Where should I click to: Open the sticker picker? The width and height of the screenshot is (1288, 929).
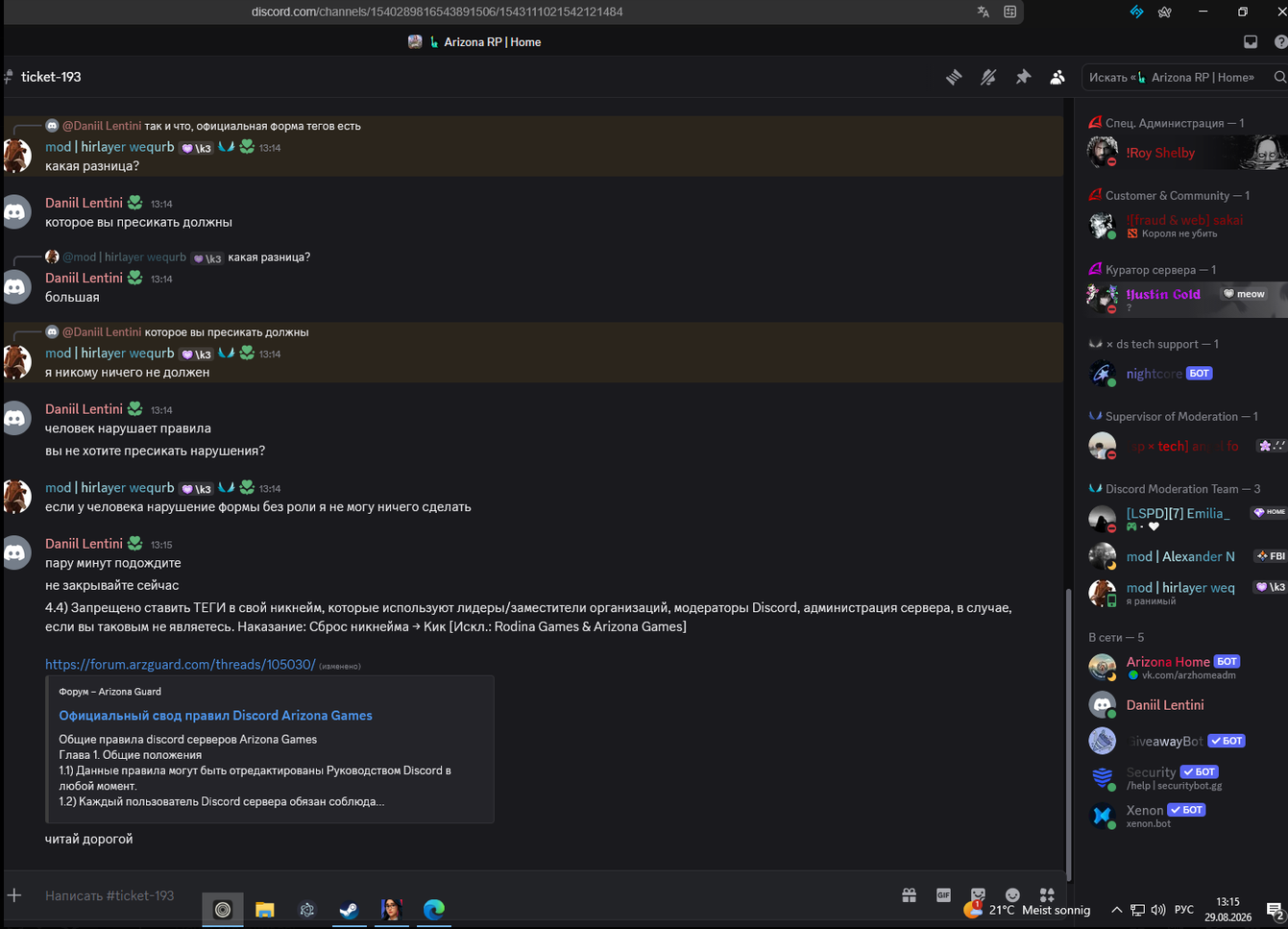click(x=978, y=895)
